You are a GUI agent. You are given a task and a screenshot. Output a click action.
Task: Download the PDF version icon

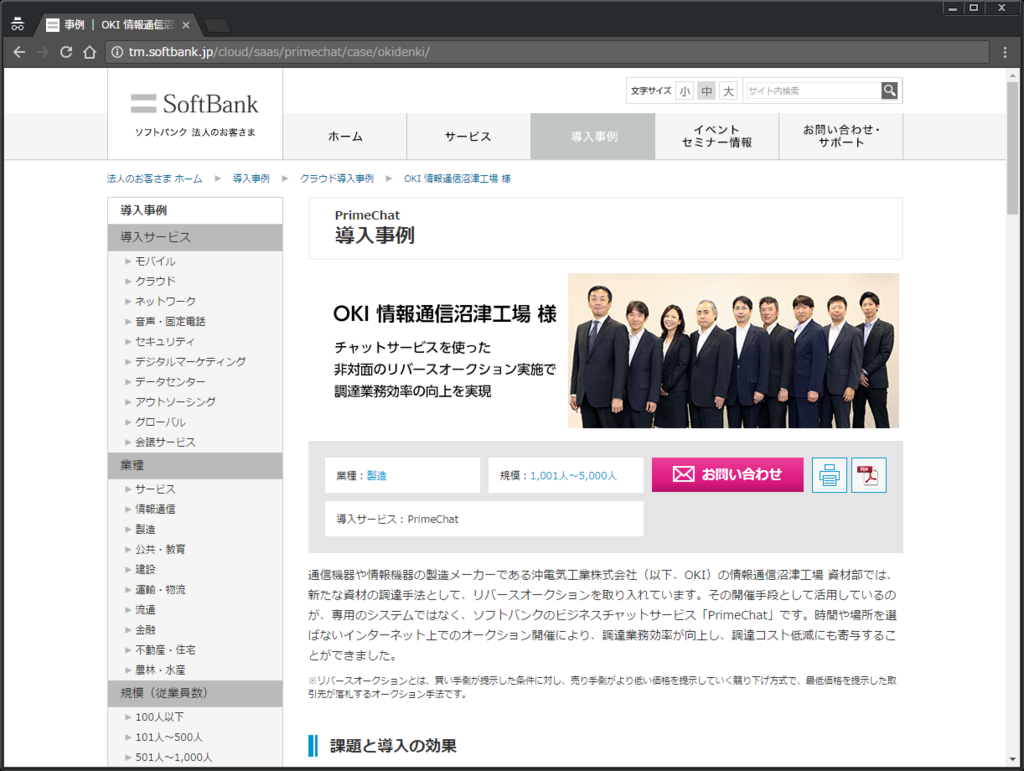pyautogui.click(x=869, y=475)
